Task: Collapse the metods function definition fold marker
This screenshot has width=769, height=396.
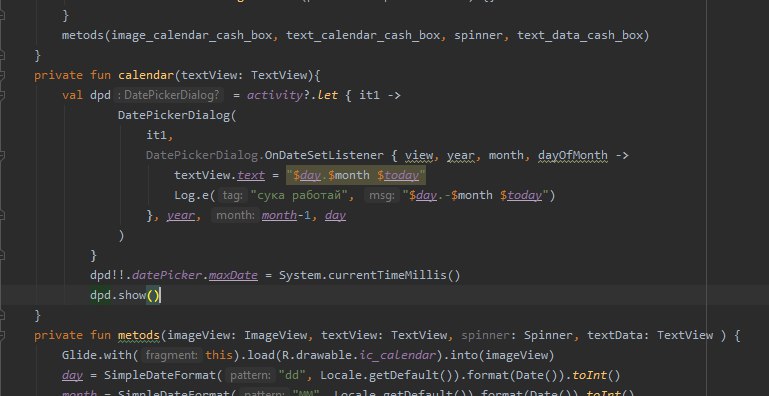Action: coord(2,335)
